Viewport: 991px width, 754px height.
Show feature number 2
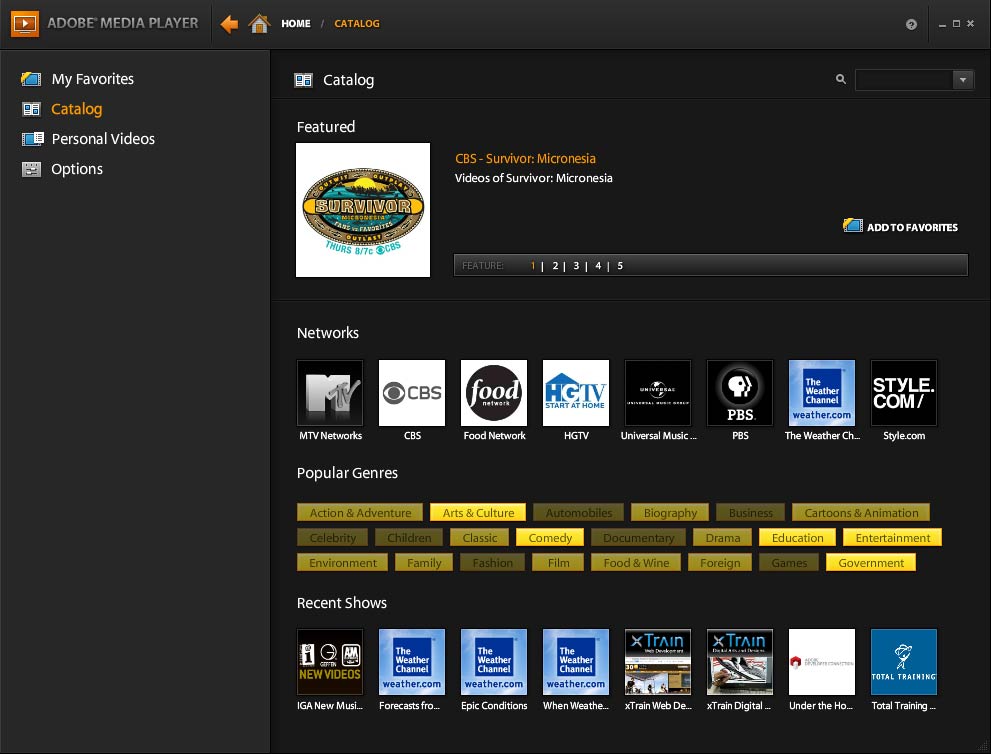tap(556, 265)
